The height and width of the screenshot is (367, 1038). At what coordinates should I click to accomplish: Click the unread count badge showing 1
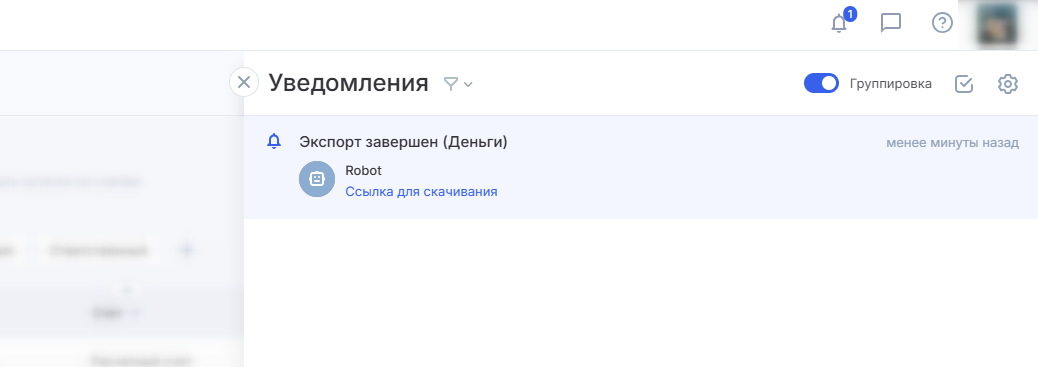coord(850,14)
